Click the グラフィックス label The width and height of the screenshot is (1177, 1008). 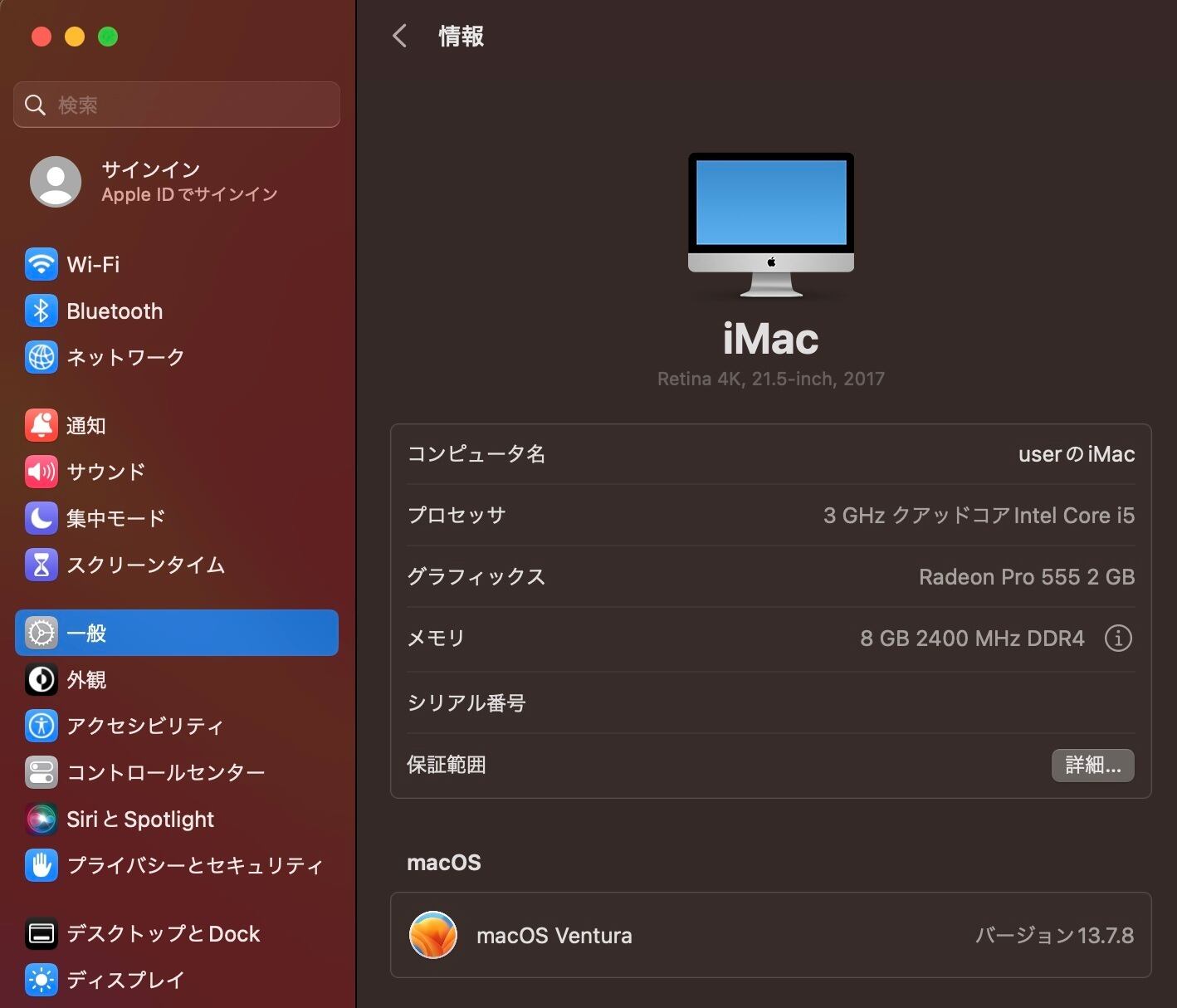click(476, 576)
